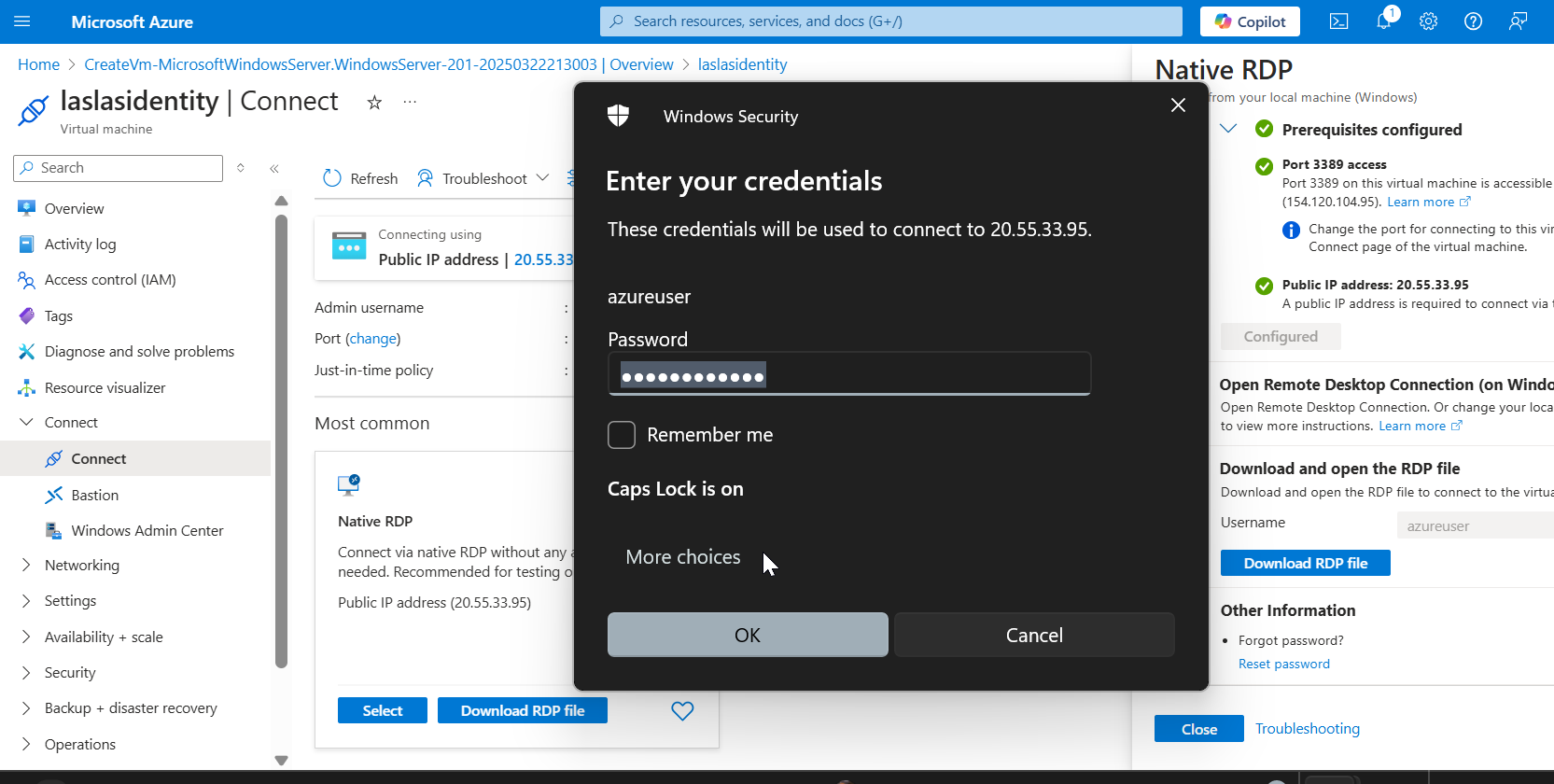Screen dimensions: 1554x784
Task: Click the Microsoft Azure logo text
Action: pos(132,21)
